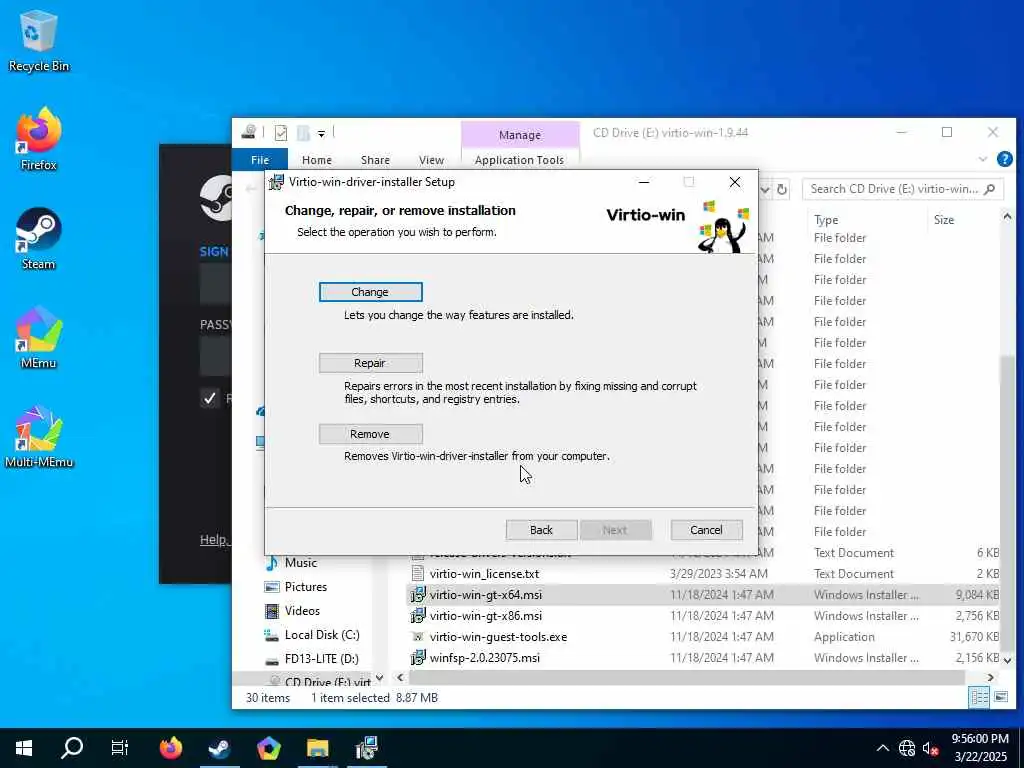The height and width of the screenshot is (768, 1024).
Task: Click the Repair button in Virtio setup
Action: pyautogui.click(x=370, y=363)
